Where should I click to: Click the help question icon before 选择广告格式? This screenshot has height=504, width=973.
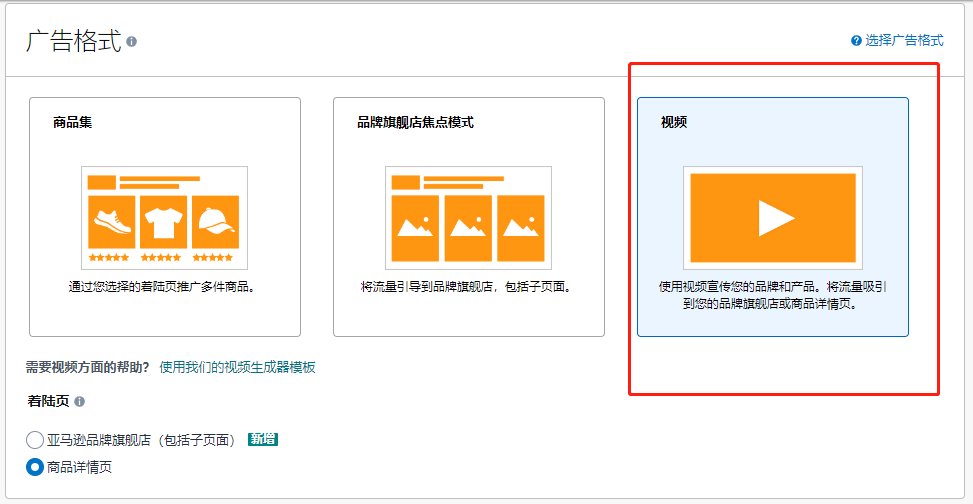click(856, 41)
